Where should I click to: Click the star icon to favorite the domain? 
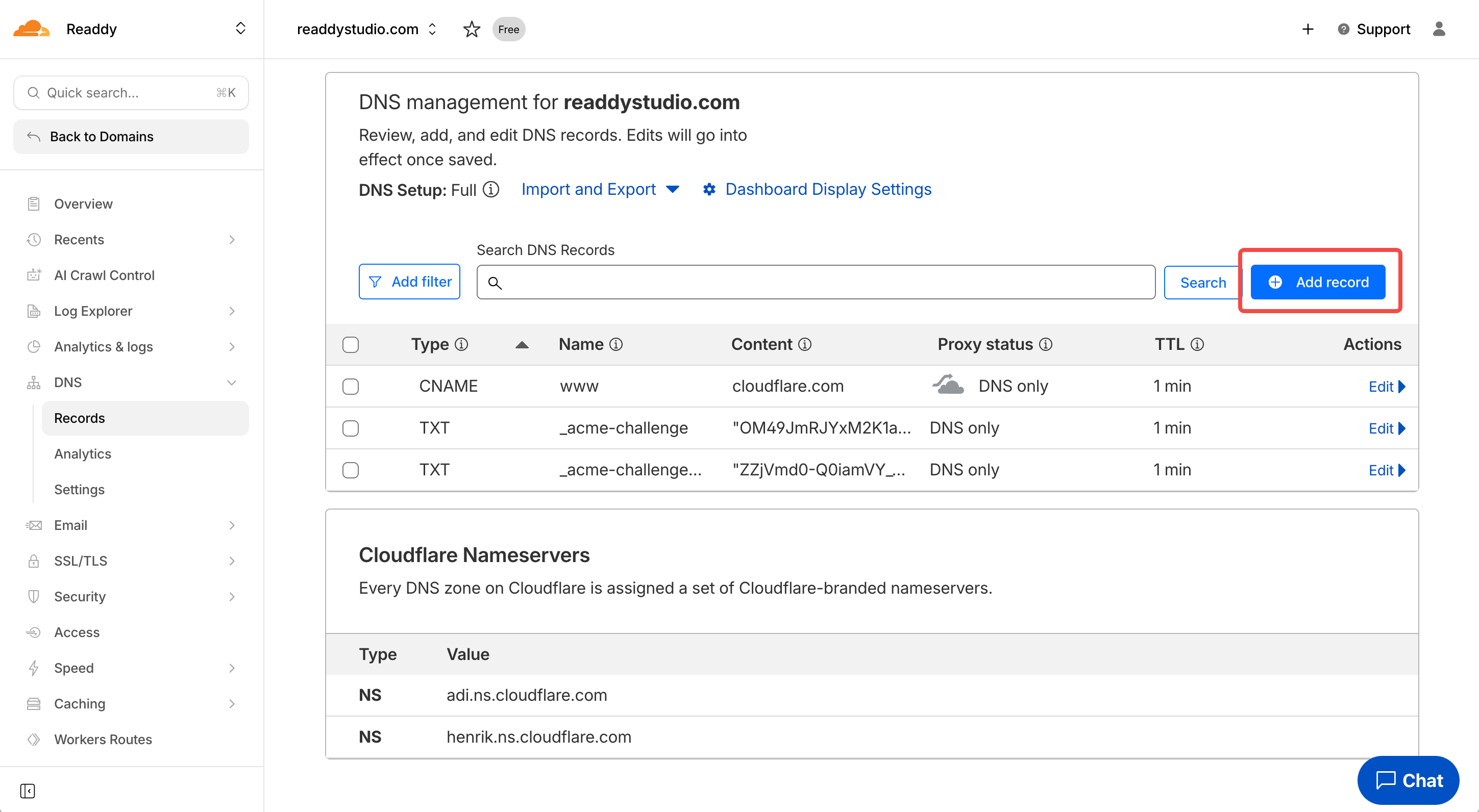pos(472,29)
